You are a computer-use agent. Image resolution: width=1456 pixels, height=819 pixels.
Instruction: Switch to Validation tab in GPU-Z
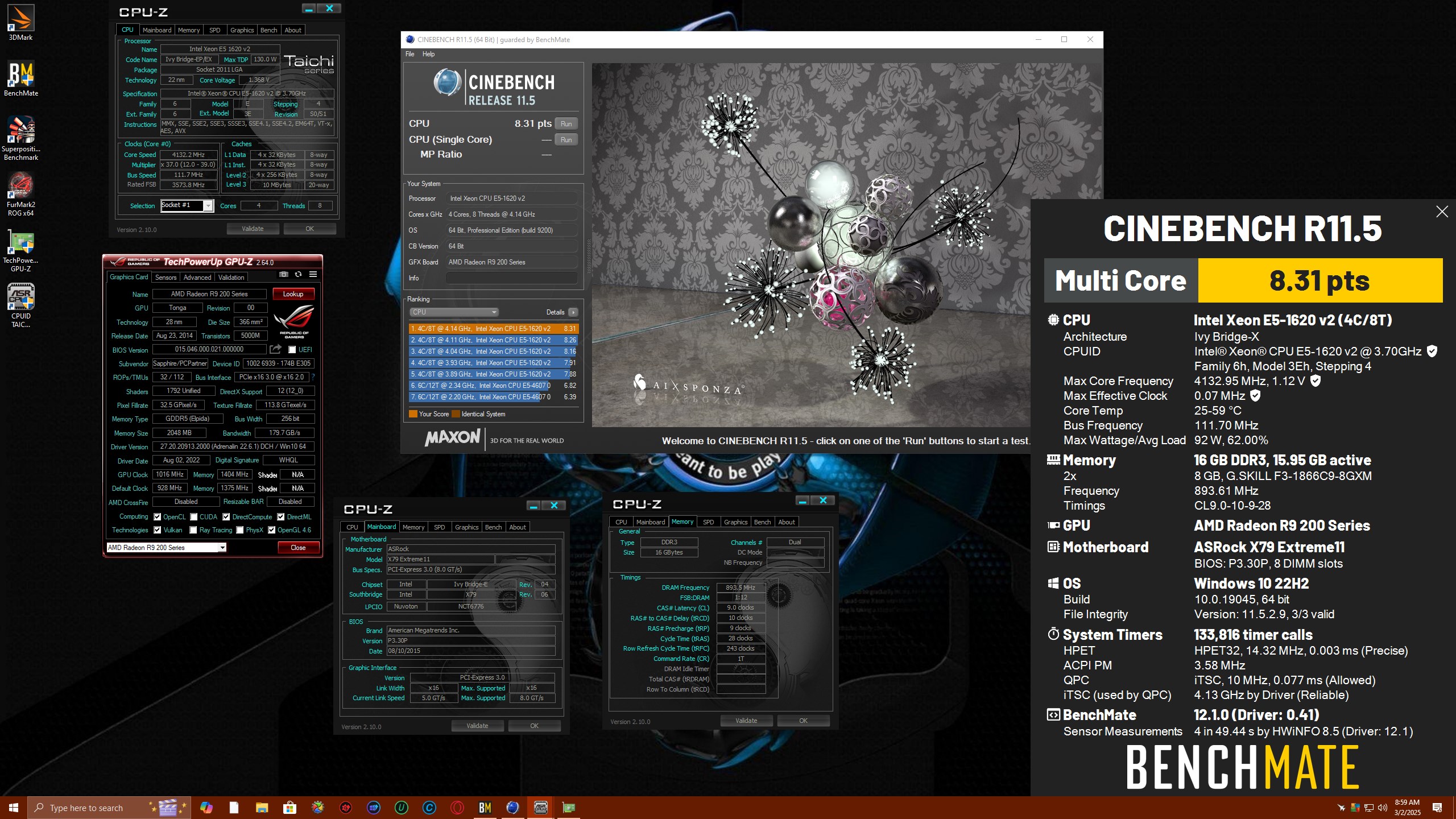click(x=231, y=278)
